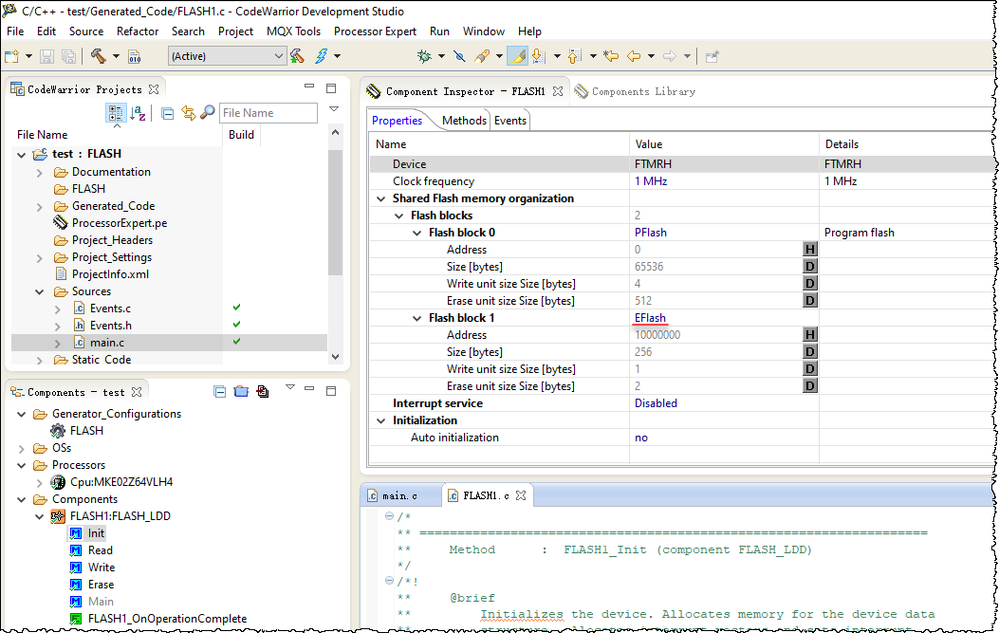Click the lightning bolt flash programmer icon
This screenshot has width=999, height=636.
[x=322, y=56]
